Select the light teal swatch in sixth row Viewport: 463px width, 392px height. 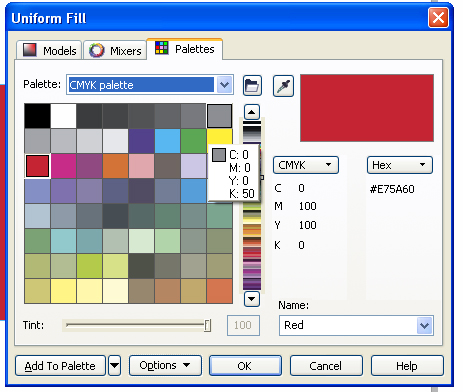coord(63,241)
